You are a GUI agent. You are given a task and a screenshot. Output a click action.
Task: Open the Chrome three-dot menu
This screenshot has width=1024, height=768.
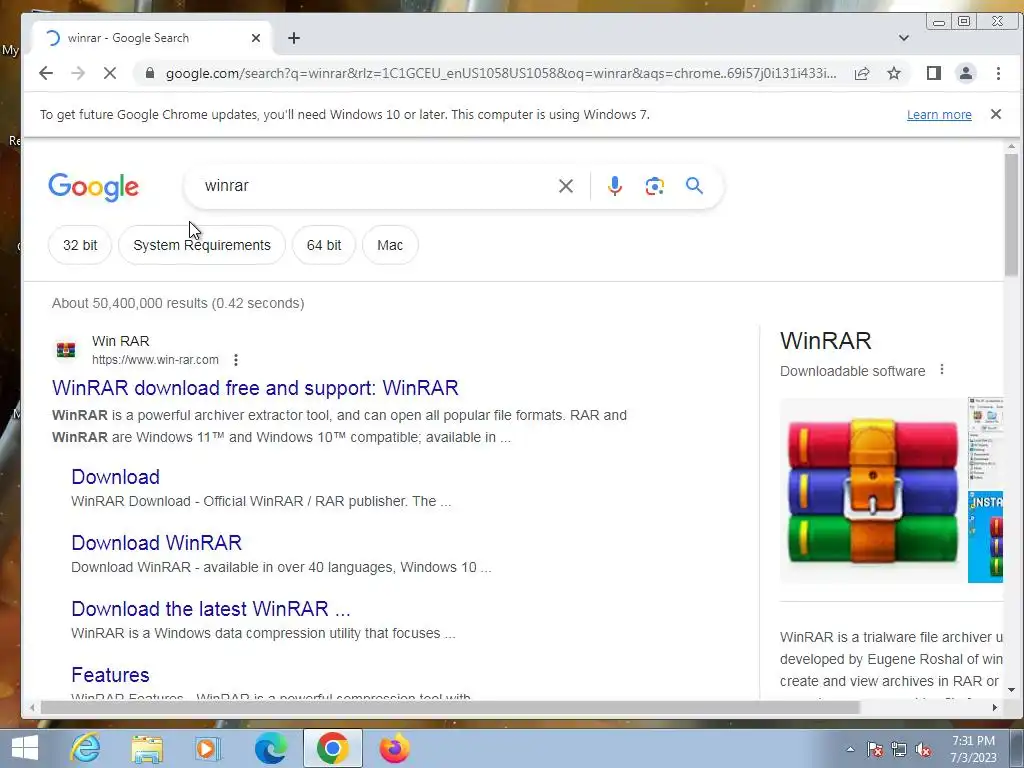(x=998, y=73)
